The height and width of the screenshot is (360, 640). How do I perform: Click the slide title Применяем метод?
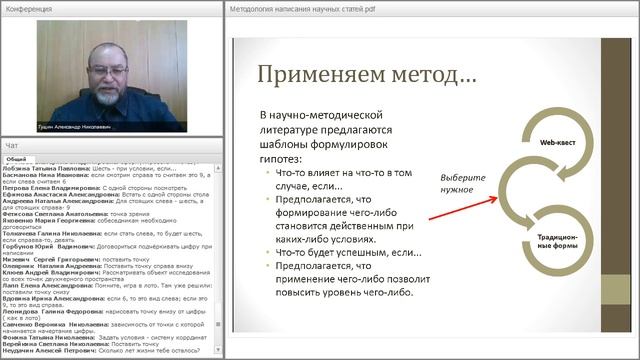pos(367,75)
